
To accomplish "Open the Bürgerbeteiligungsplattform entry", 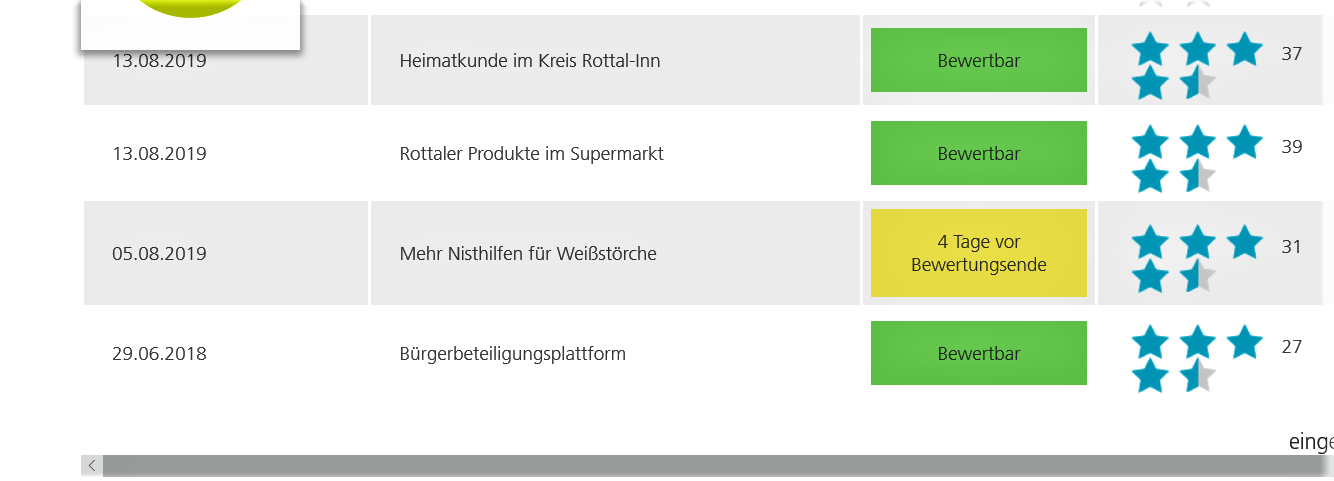I will point(512,354).
